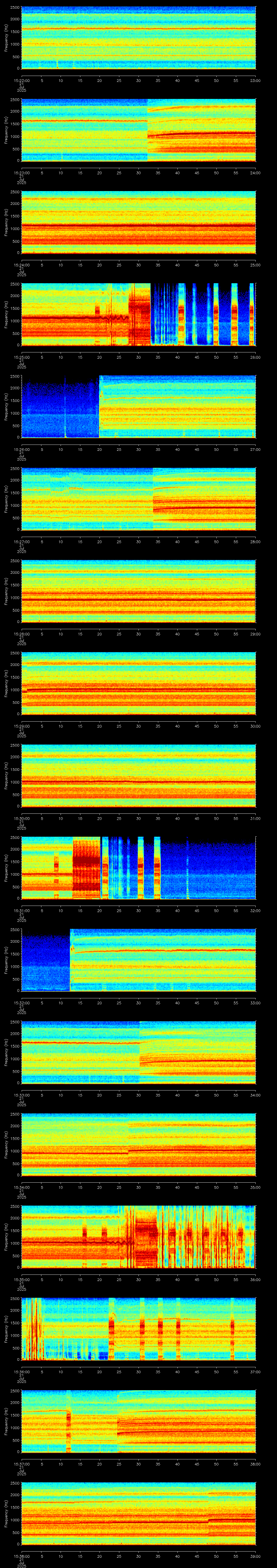
Task: Click the 15:23:00 start time label
Action: coord(21,173)
